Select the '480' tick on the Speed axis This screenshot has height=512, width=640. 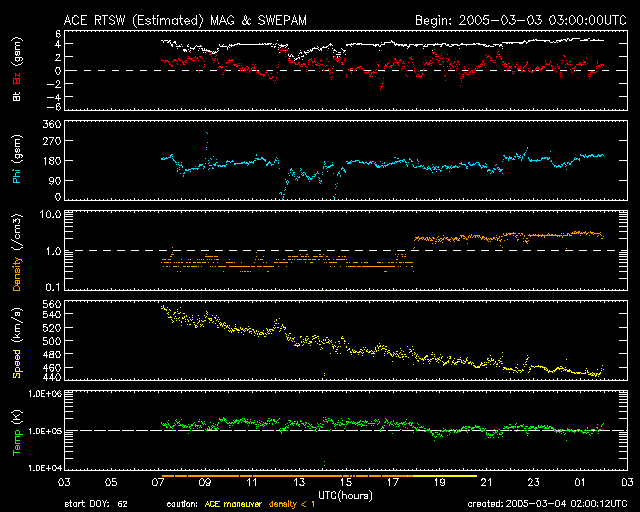(x=52, y=354)
